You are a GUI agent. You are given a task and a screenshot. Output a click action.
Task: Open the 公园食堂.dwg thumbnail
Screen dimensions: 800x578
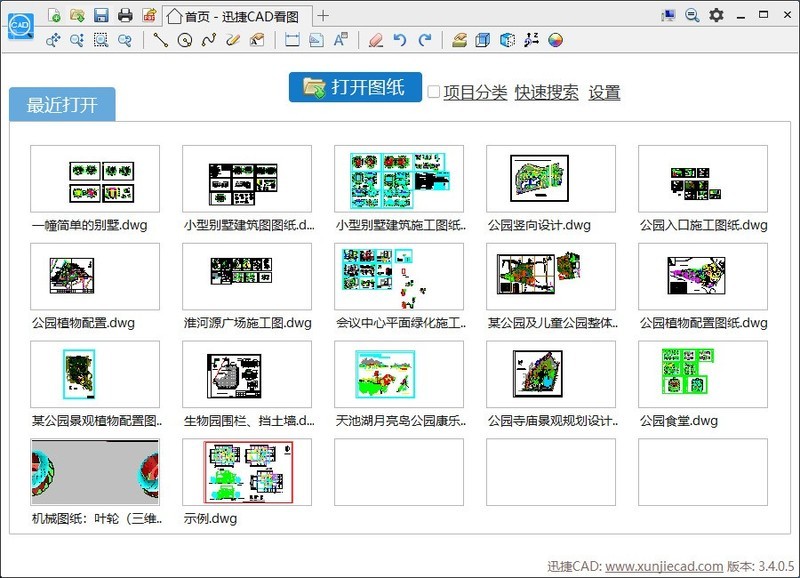(703, 374)
